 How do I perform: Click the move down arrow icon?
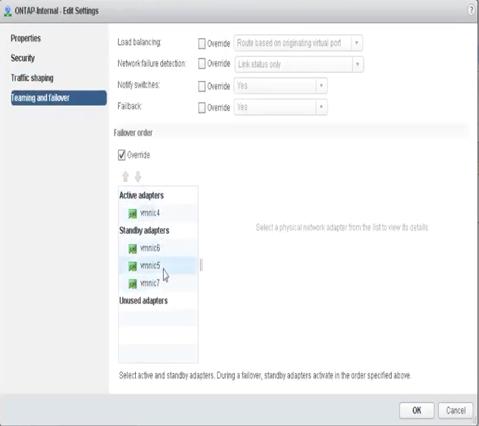coord(138,176)
